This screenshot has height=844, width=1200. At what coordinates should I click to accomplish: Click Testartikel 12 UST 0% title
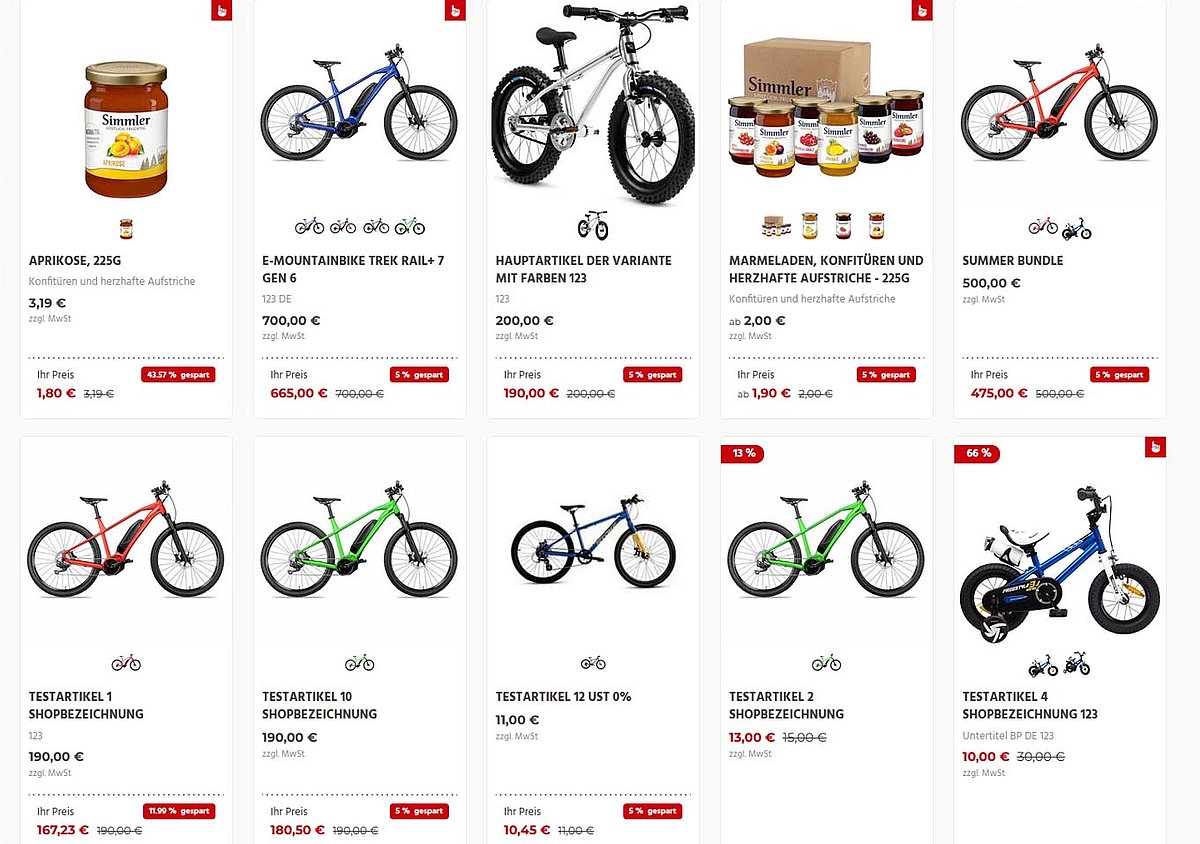[563, 697]
